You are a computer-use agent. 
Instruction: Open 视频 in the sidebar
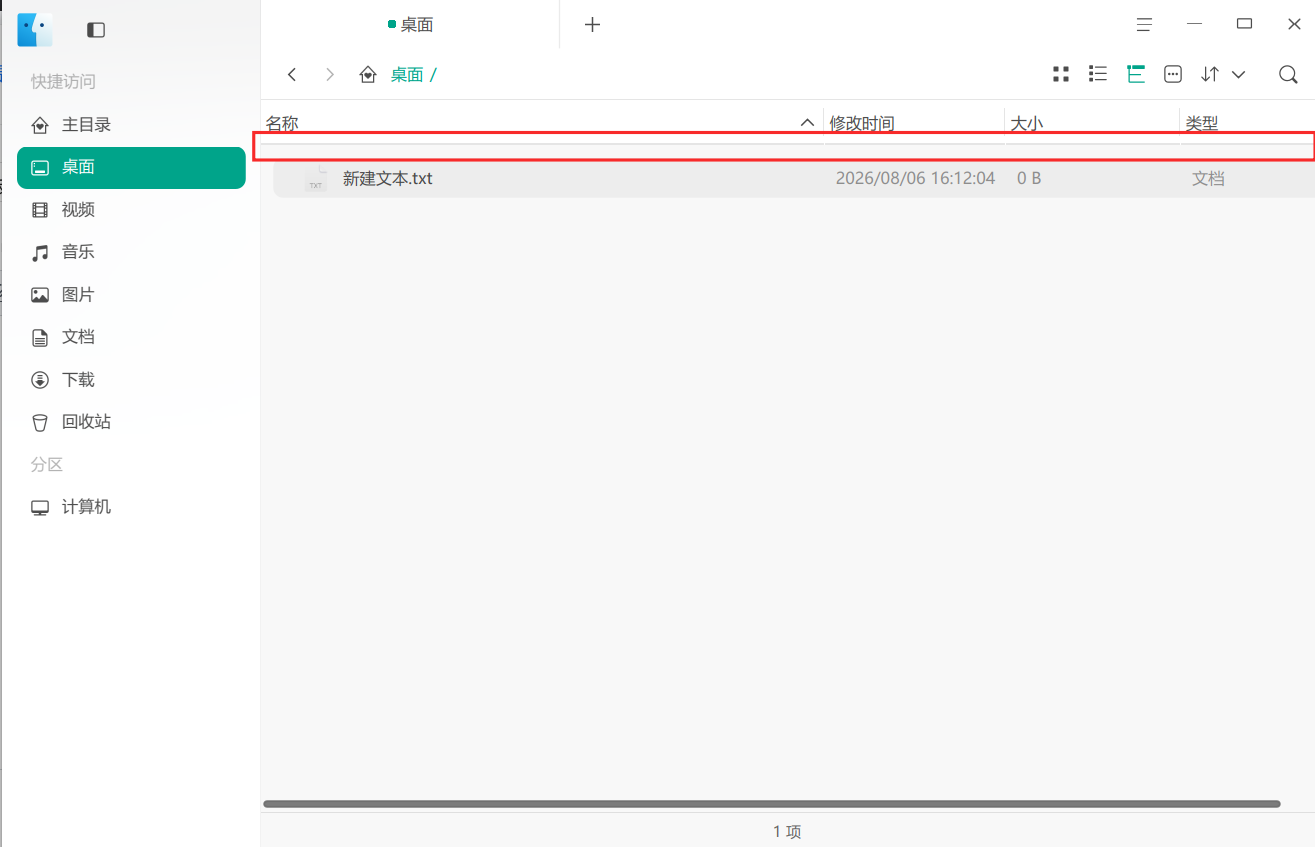point(131,210)
